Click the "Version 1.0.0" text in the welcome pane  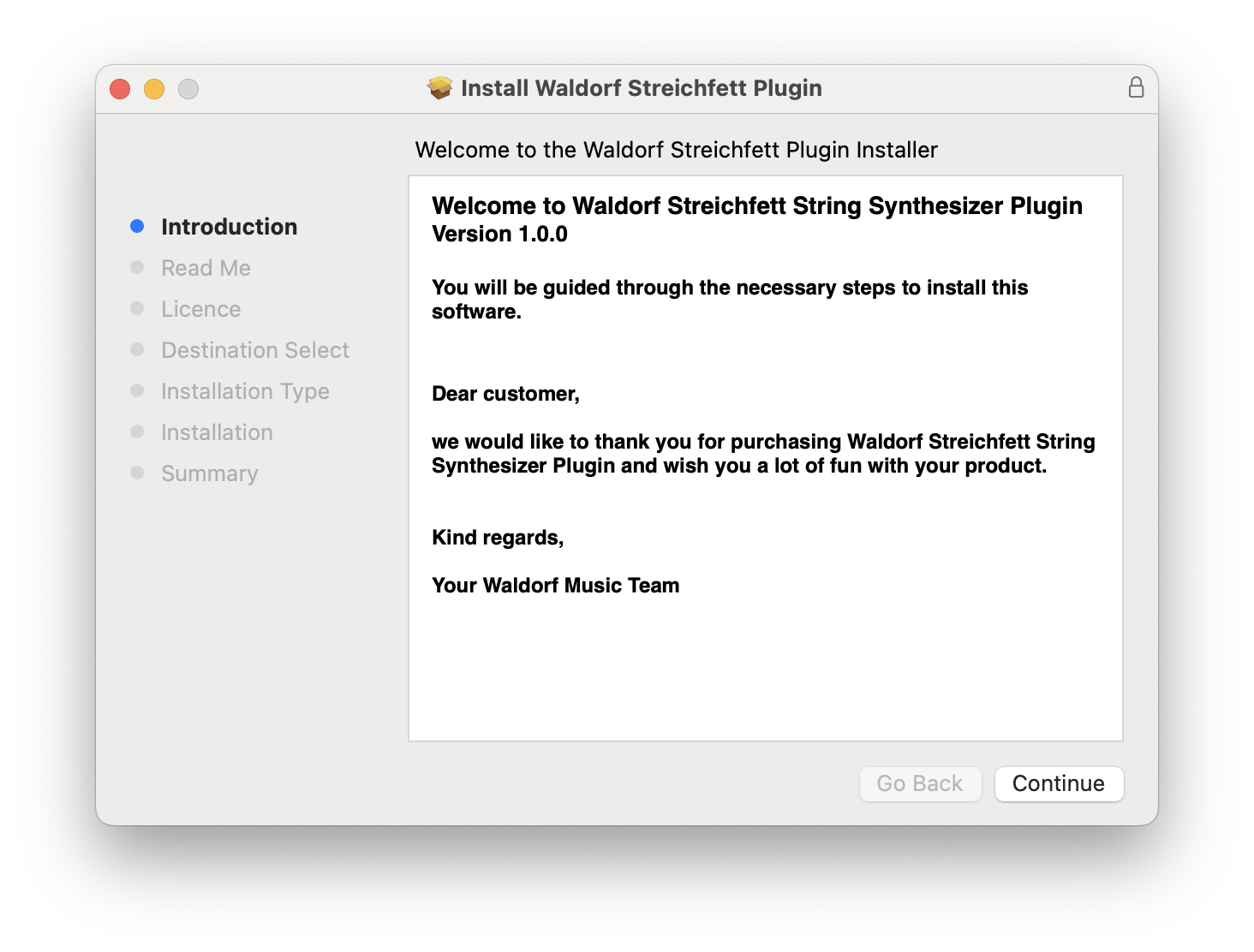click(x=499, y=234)
